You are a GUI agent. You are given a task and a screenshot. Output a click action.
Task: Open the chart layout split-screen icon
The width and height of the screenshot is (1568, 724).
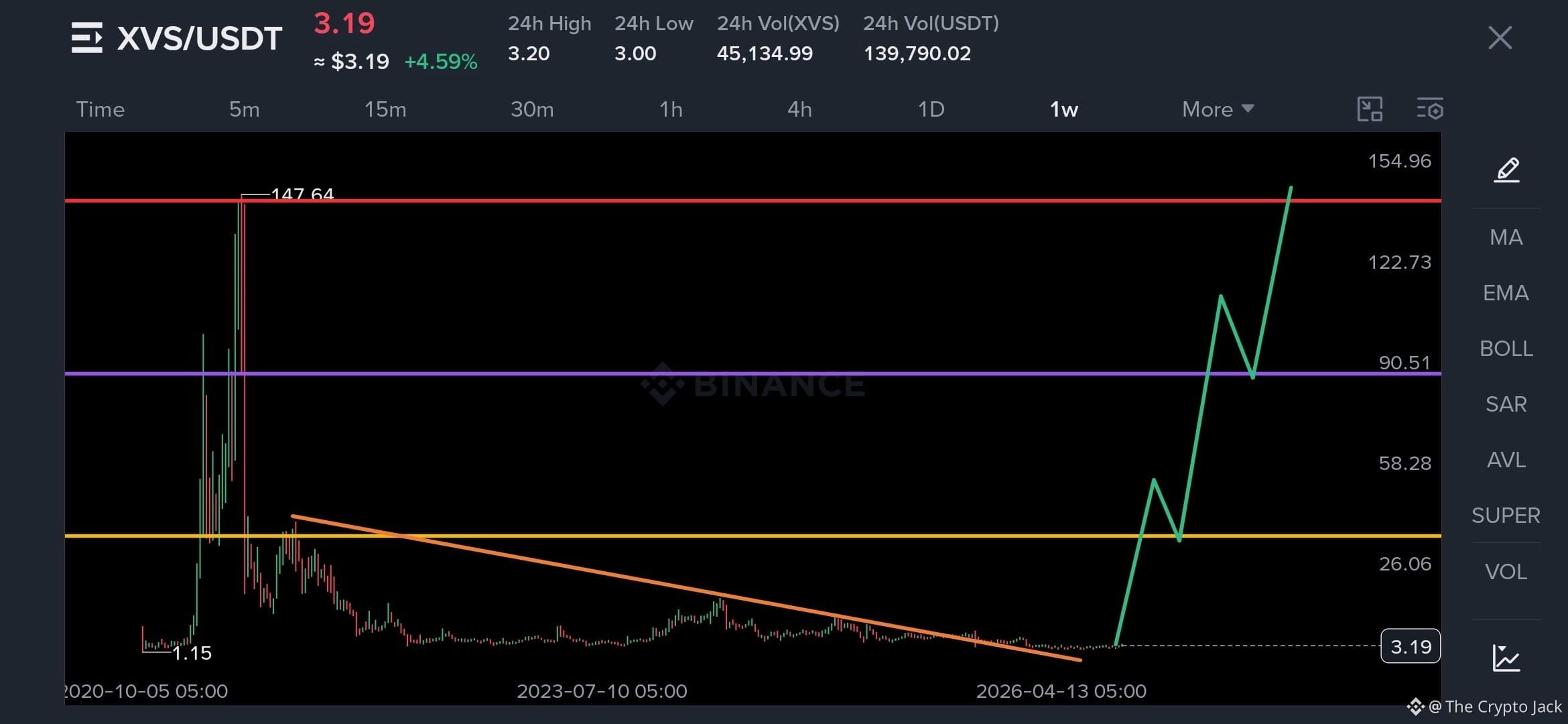click(1370, 109)
